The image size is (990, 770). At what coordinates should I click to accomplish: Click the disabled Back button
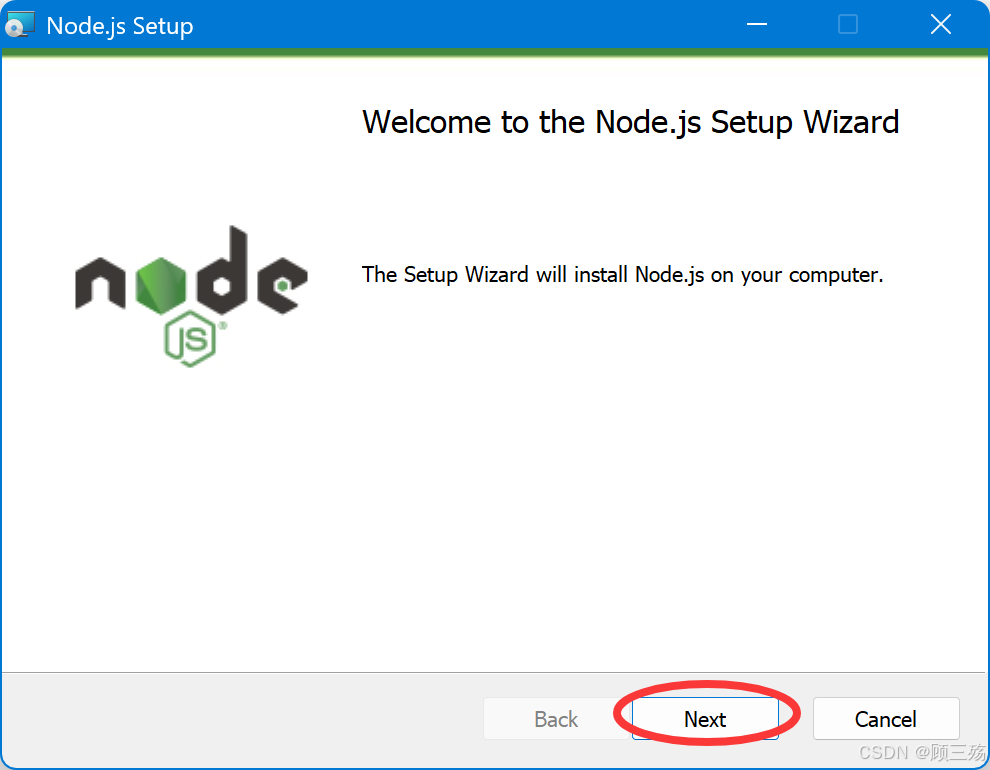point(556,718)
